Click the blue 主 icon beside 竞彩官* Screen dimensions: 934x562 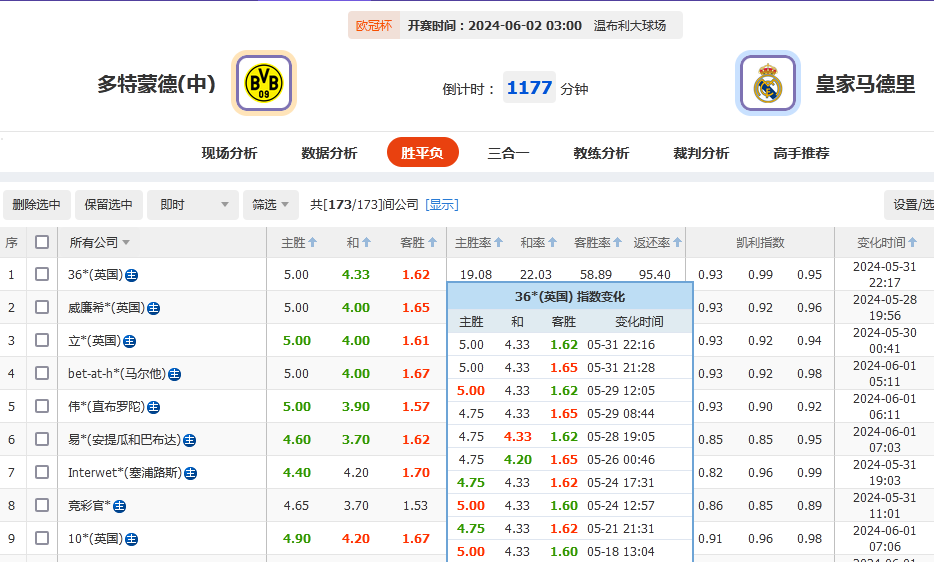(x=120, y=506)
